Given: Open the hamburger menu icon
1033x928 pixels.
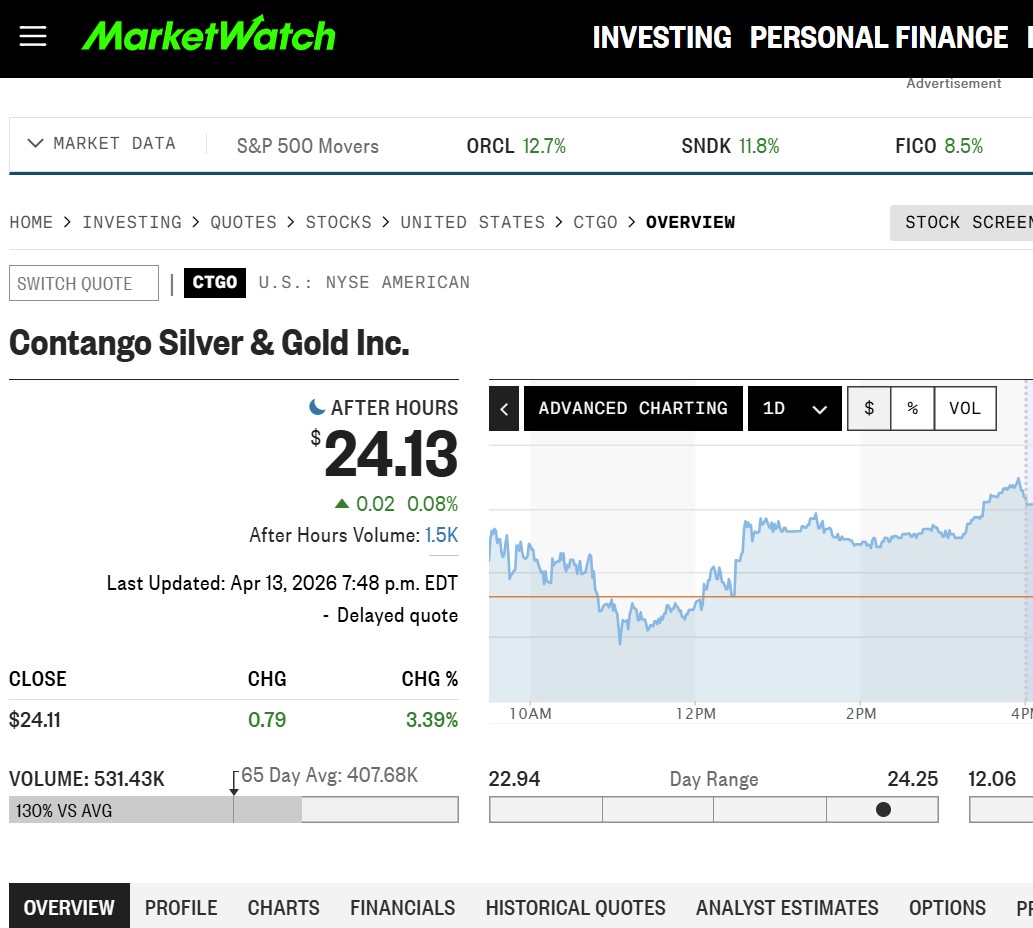Looking at the screenshot, I should pyautogui.click(x=33, y=37).
